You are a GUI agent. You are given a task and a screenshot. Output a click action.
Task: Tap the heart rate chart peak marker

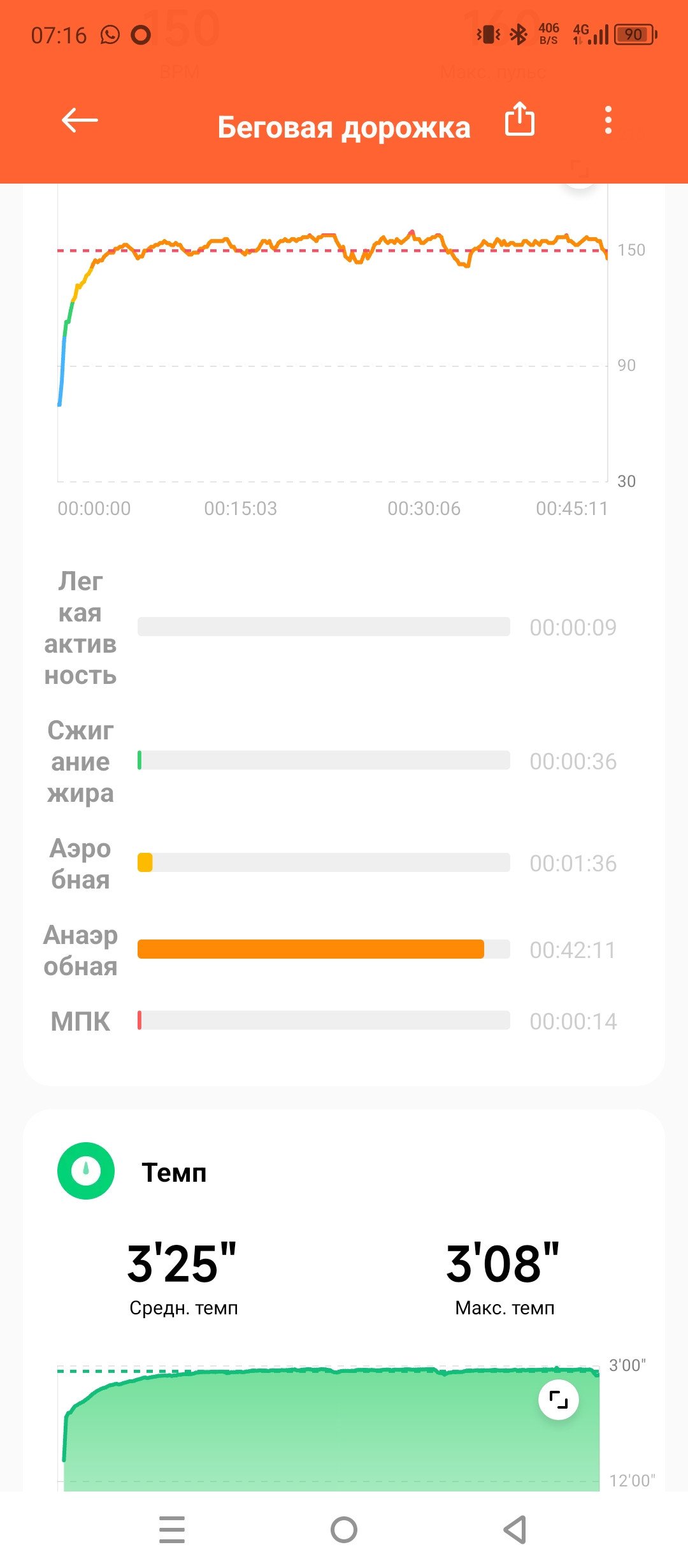pos(412,232)
